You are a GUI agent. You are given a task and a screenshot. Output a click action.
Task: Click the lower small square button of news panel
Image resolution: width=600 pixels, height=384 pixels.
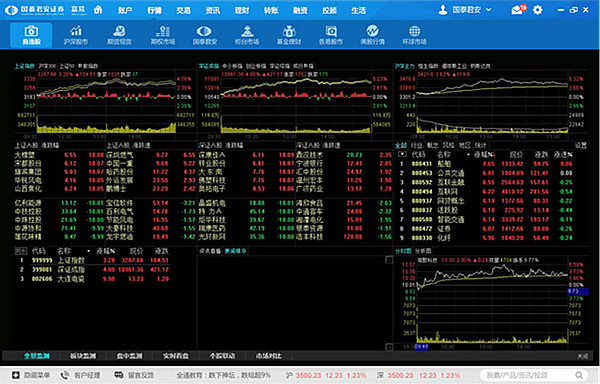tap(389, 347)
